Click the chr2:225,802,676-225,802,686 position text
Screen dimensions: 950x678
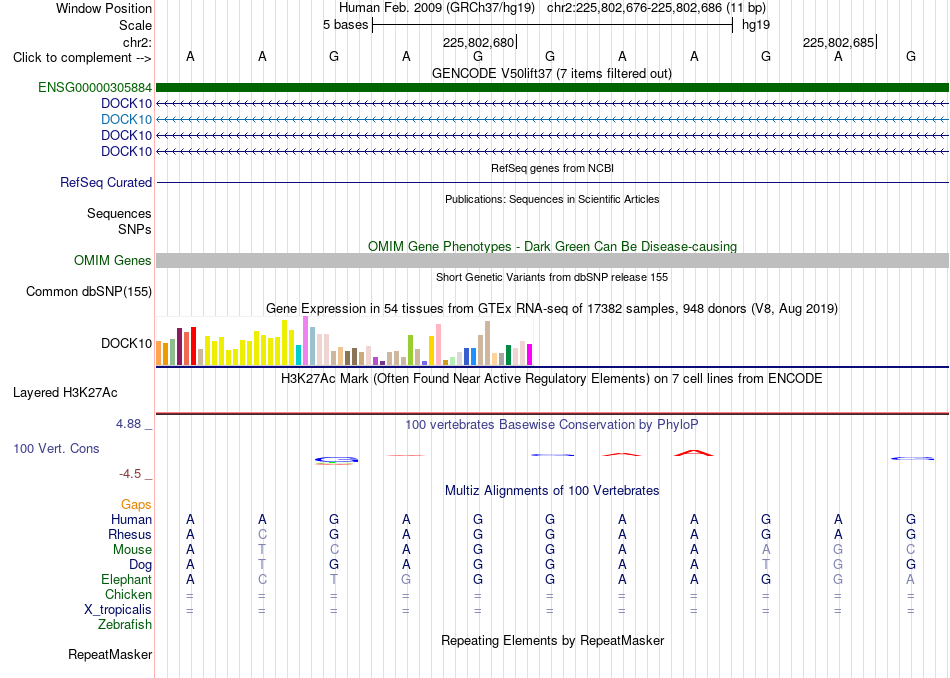(x=656, y=8)
